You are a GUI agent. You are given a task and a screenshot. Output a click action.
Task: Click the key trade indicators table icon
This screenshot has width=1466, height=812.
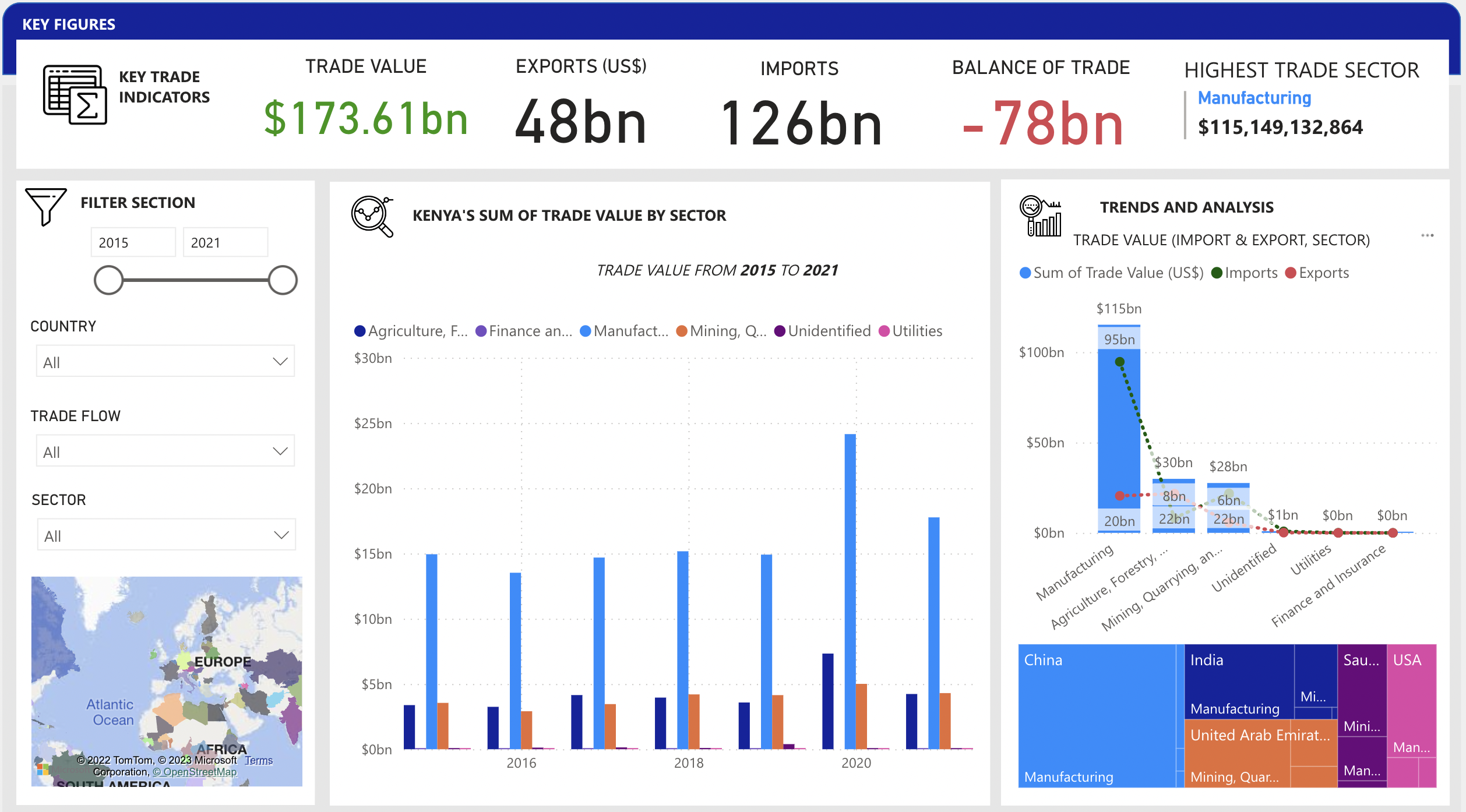coord(75,94)
